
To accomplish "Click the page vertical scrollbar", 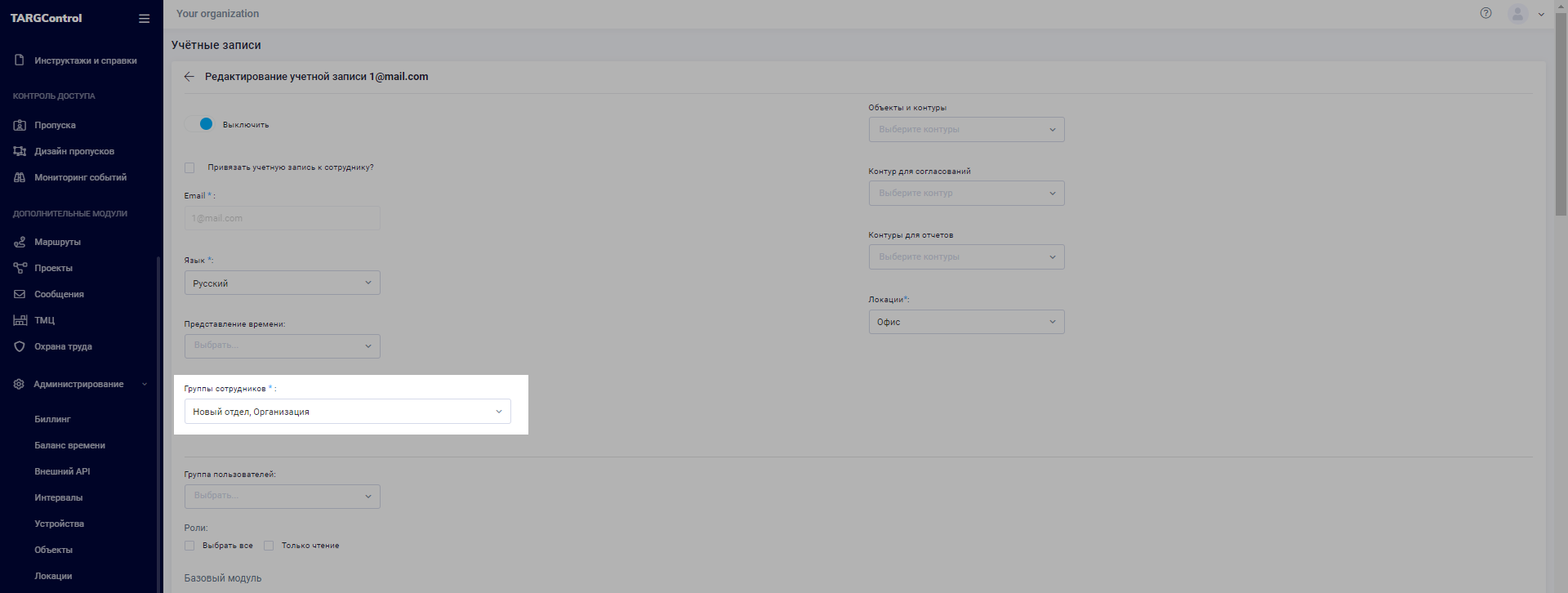I will [x=1561, y=114].
